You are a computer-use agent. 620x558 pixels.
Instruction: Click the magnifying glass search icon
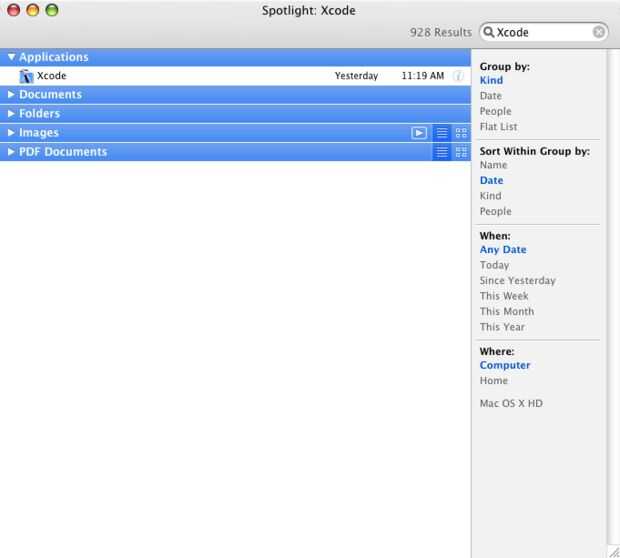[489, 32]
